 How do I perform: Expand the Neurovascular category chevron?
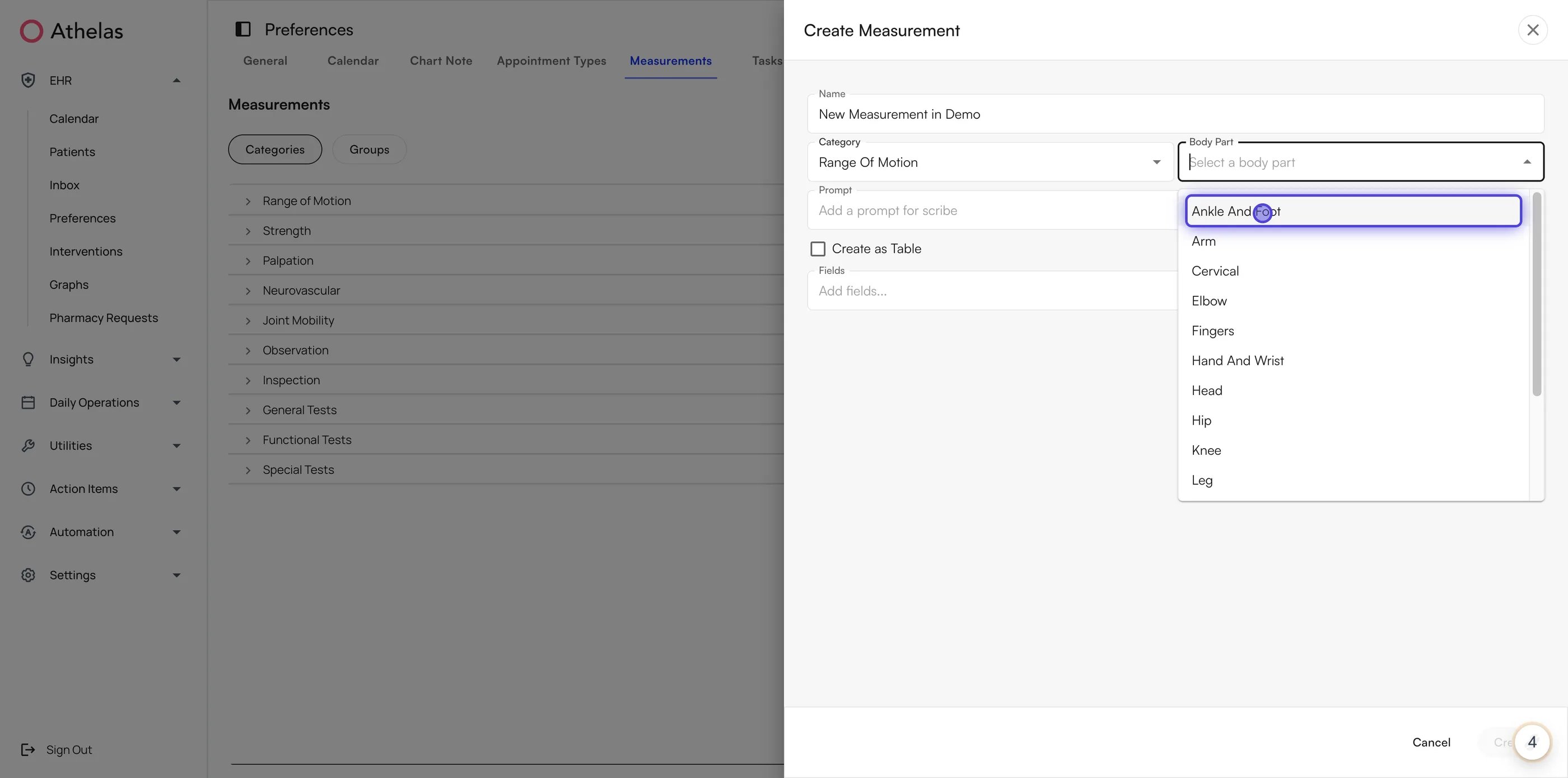click(x=248, y=291)
